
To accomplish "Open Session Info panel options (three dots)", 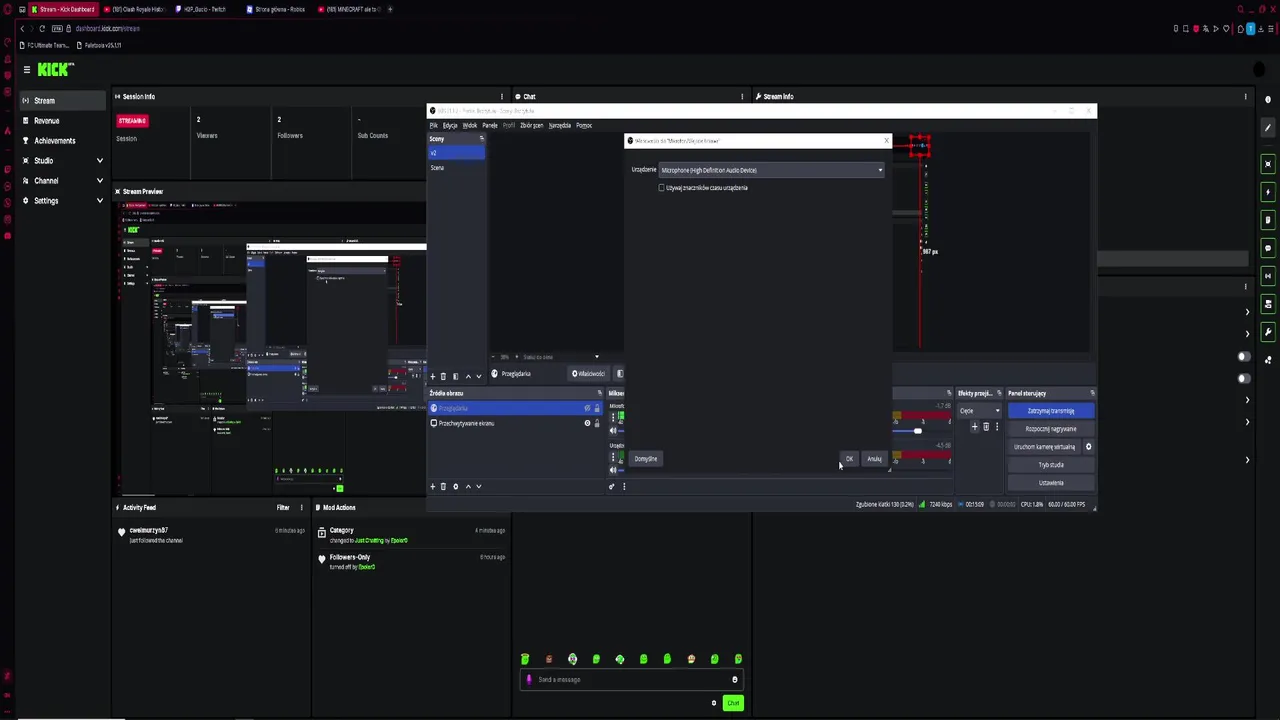I will 502,97.
